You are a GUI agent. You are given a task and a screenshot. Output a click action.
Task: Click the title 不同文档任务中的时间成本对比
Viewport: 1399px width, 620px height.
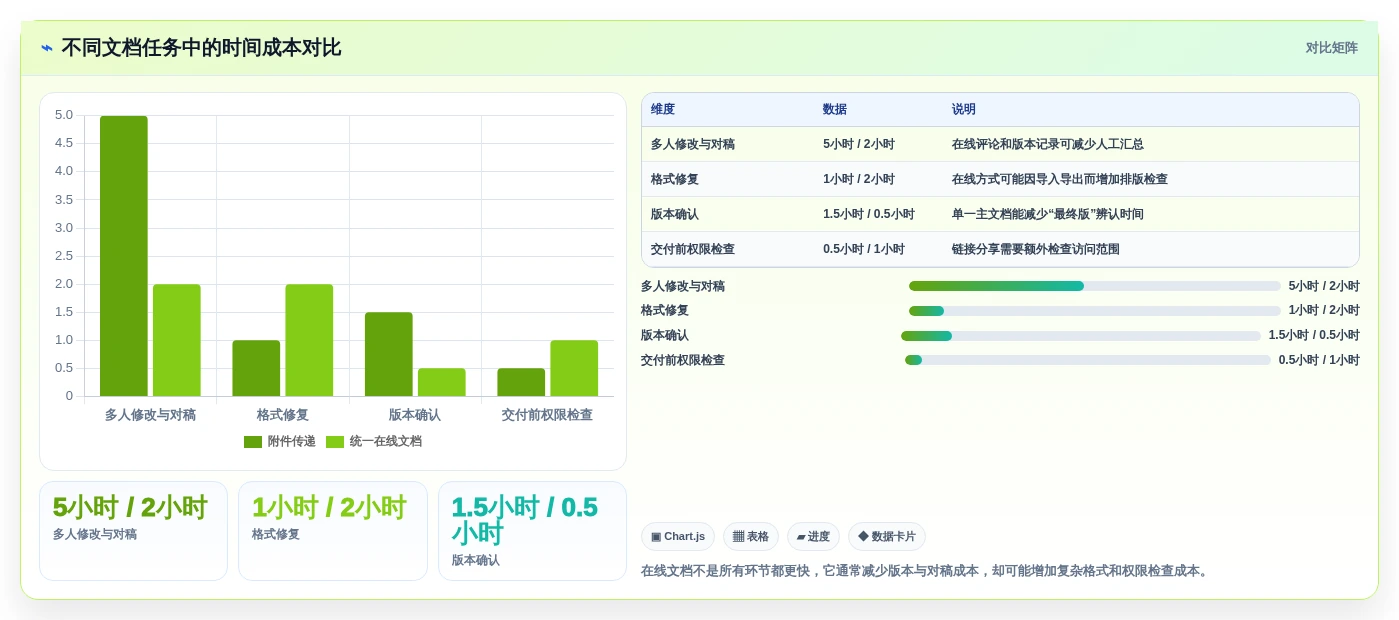coord(201,48)
